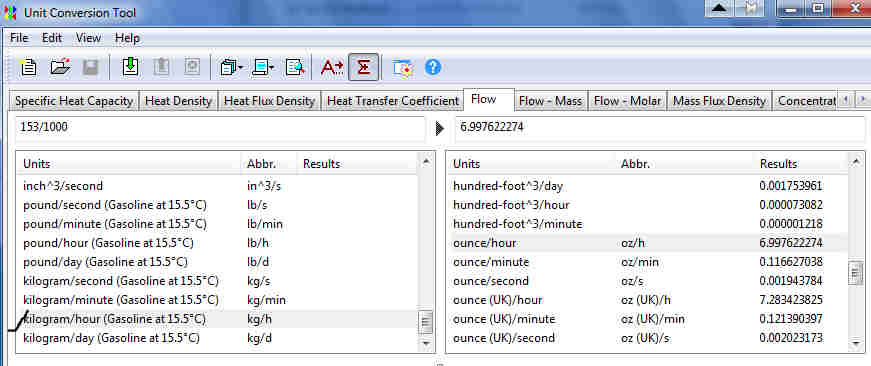Click the left list scrollbar thumb
Viewport: 871px width, 366px height.
[x=426, y=322]
